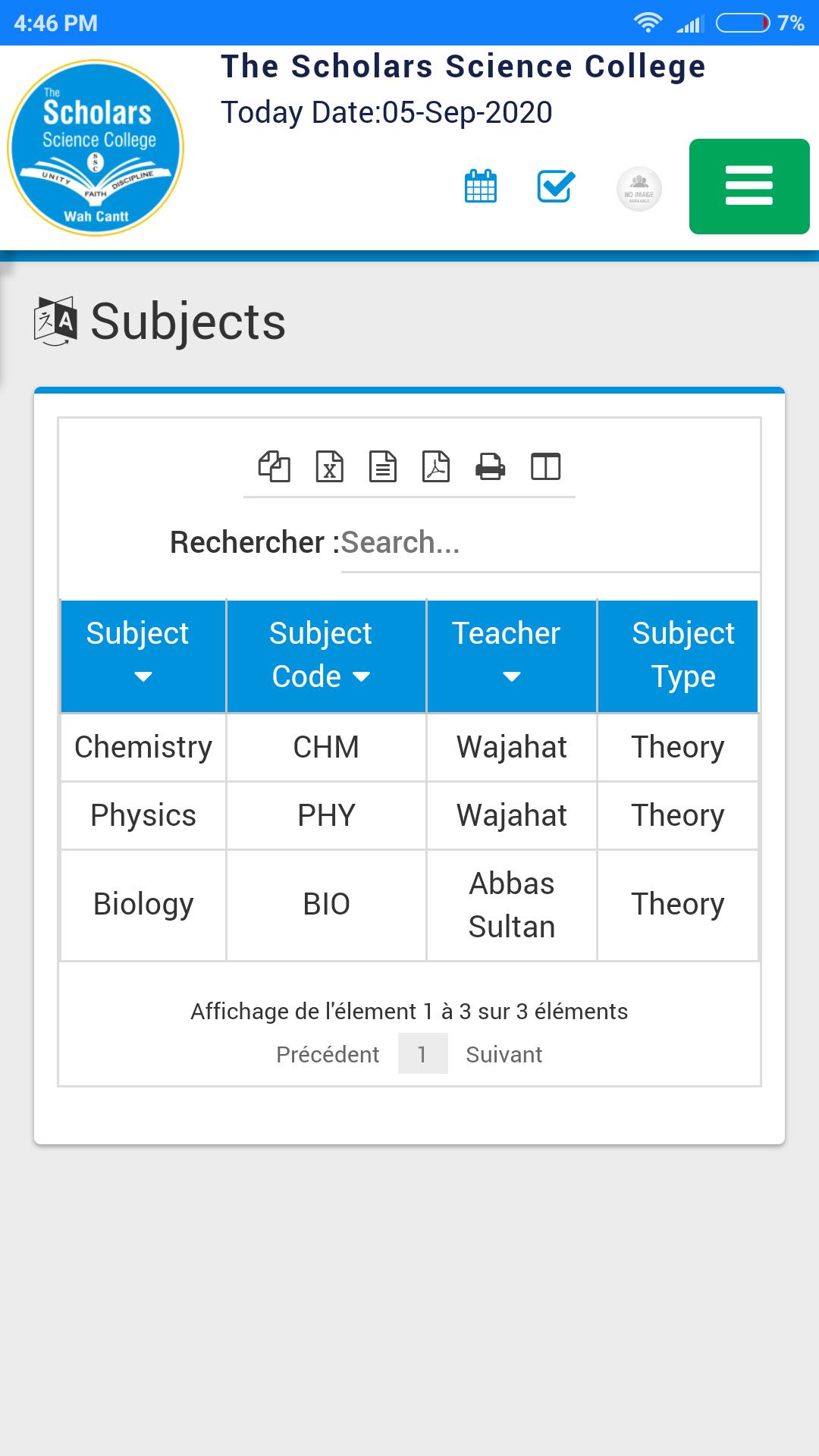Viewport: 819px width, 1456px height.
Task: Sort by Teacher column arrow
Action: (x=512, y=676)
